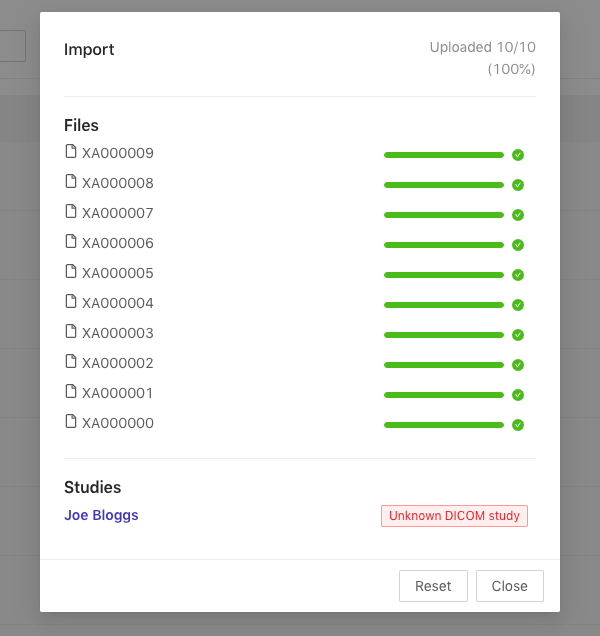Click the green success checkmark for XA000000
Screen dimensions: 600x636
518,425
